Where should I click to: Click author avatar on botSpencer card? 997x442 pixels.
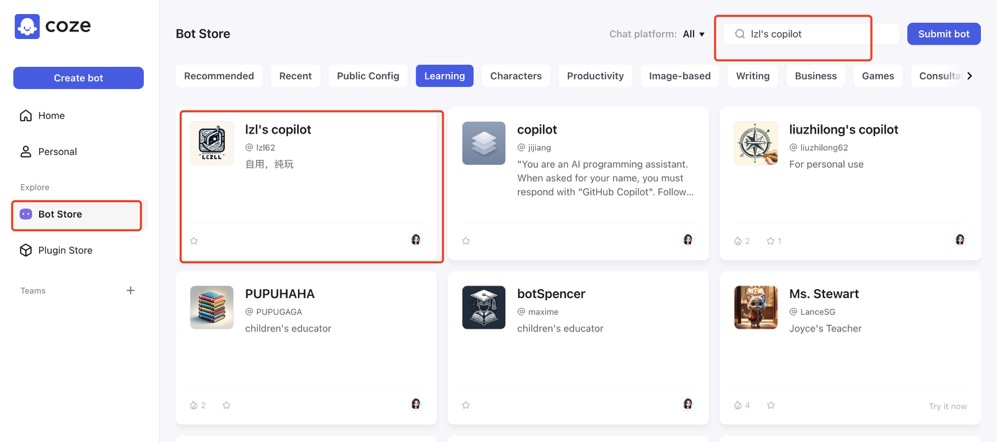(x=688, y=404)
